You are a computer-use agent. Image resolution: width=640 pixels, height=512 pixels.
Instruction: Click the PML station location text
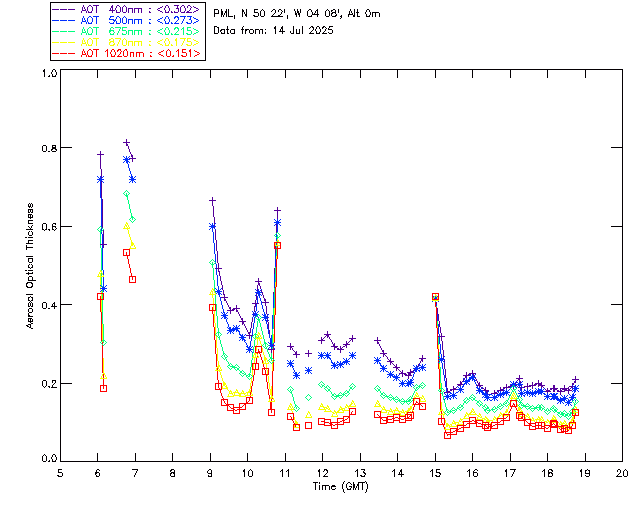[x=297, y=14]
